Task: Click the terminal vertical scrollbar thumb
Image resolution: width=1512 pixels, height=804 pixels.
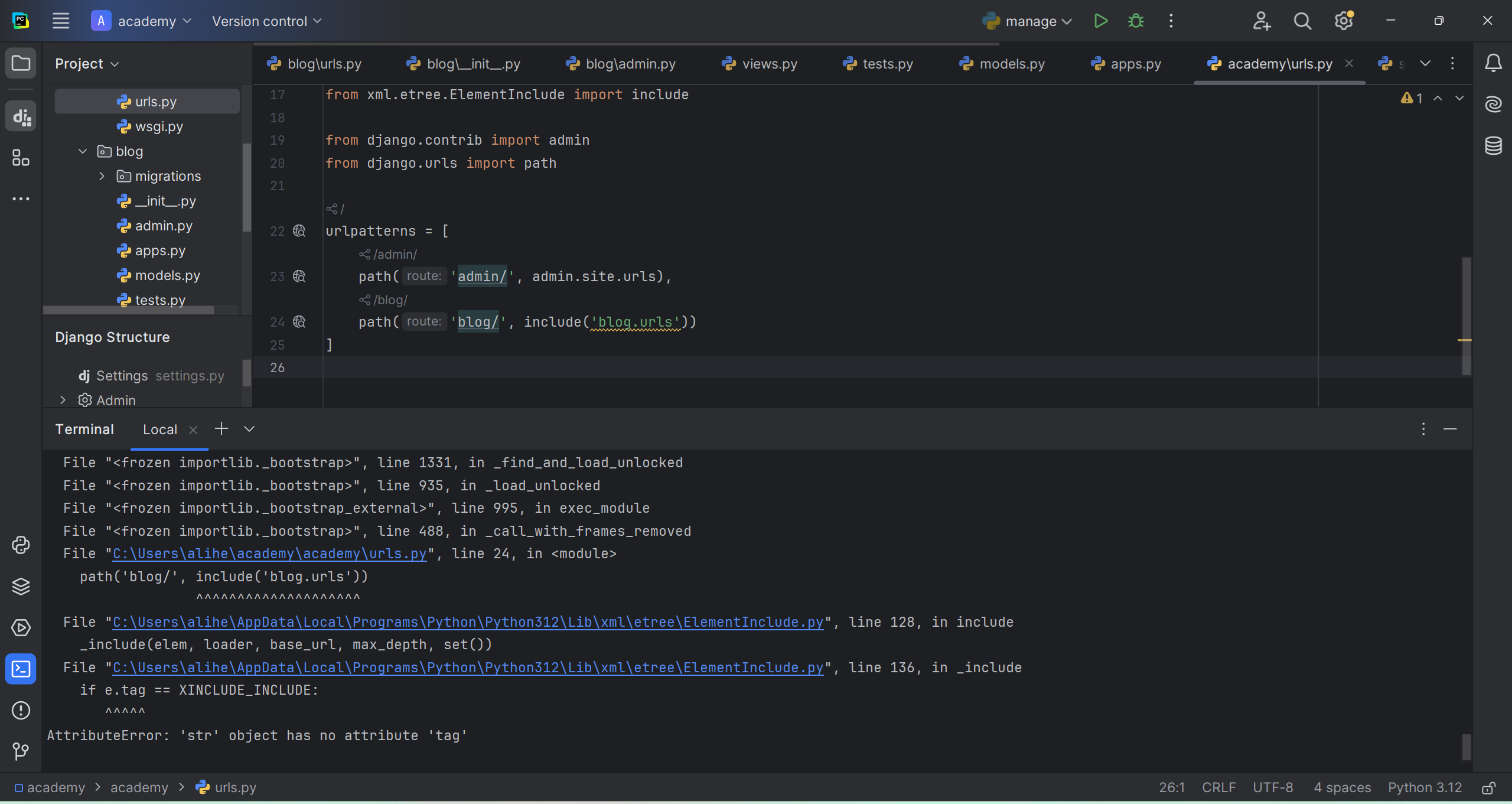Action: [1466, 747]
